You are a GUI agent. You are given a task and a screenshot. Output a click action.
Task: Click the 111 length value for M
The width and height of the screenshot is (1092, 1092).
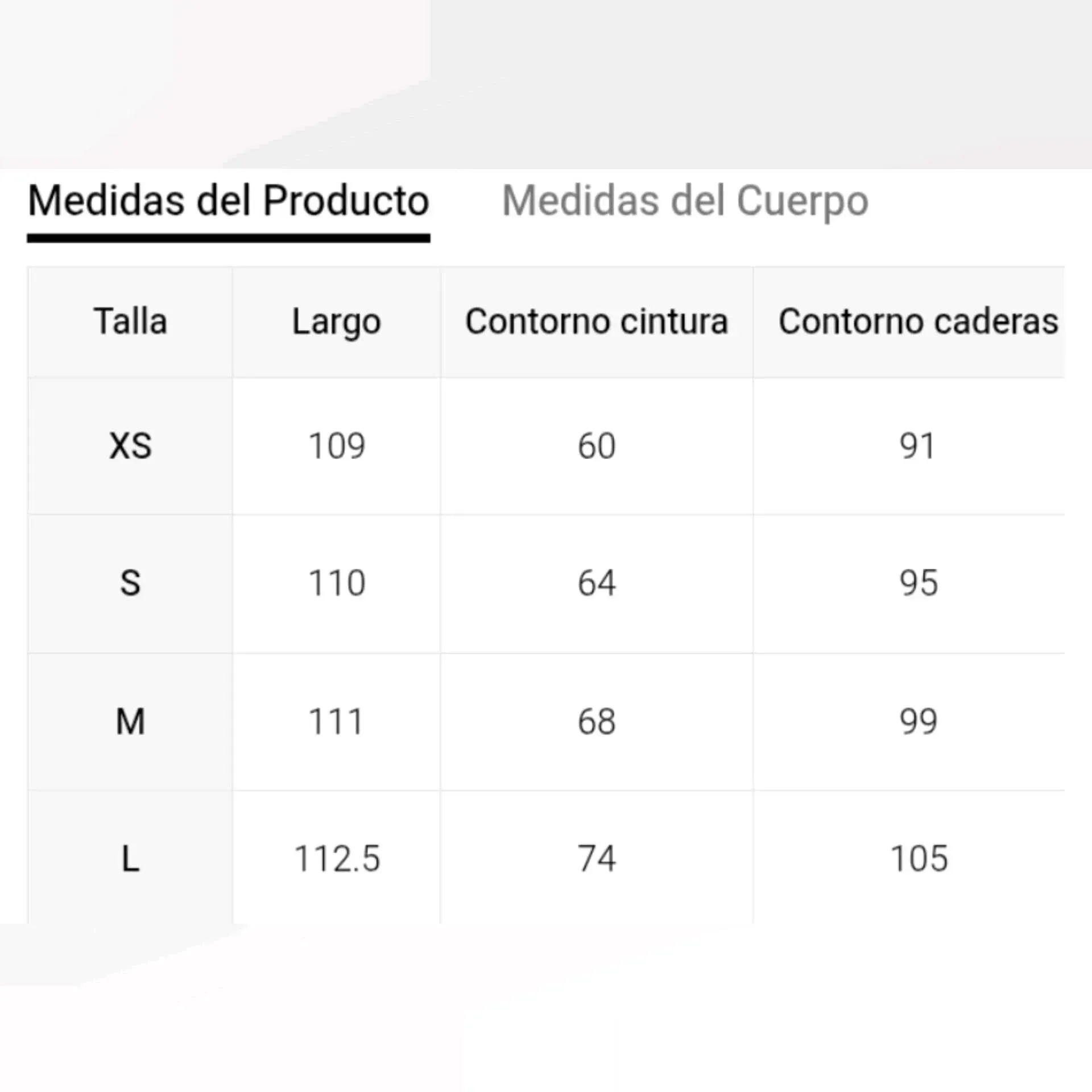[x=336, y=722]
